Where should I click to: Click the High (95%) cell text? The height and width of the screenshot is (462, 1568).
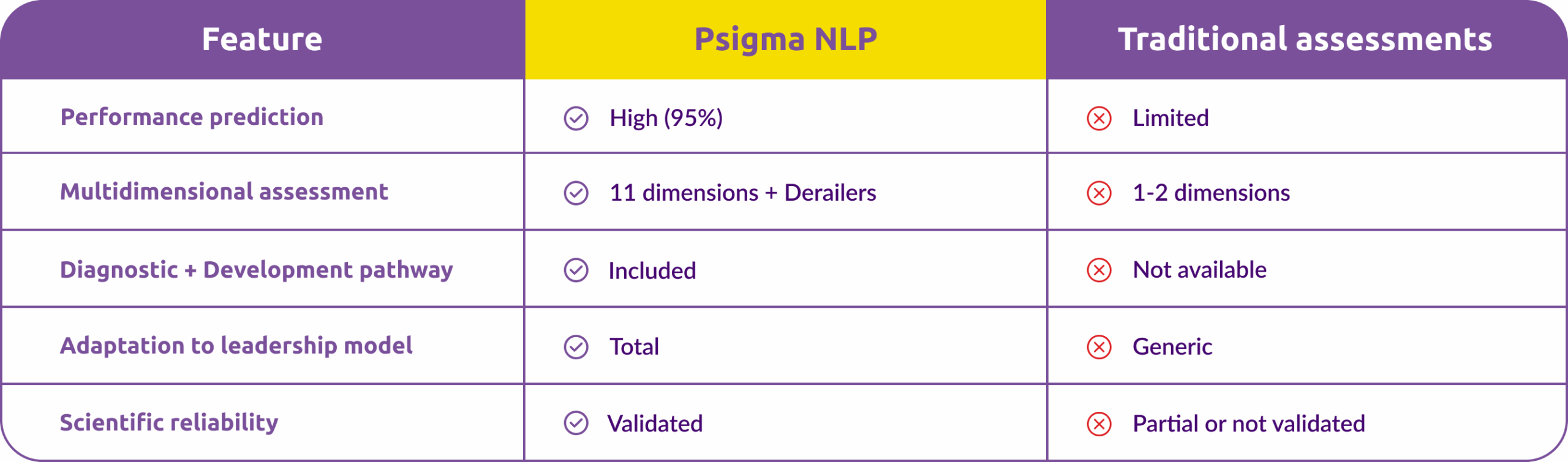(x=666, y=118)
